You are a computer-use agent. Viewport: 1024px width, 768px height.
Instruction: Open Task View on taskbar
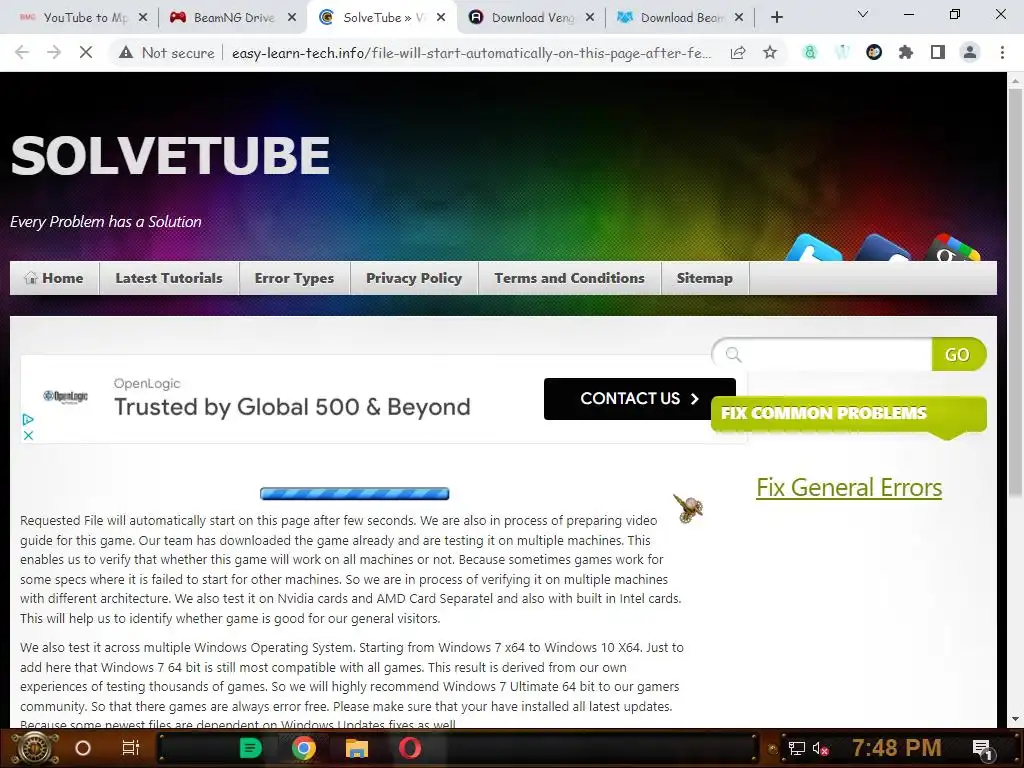click(131, 748)
